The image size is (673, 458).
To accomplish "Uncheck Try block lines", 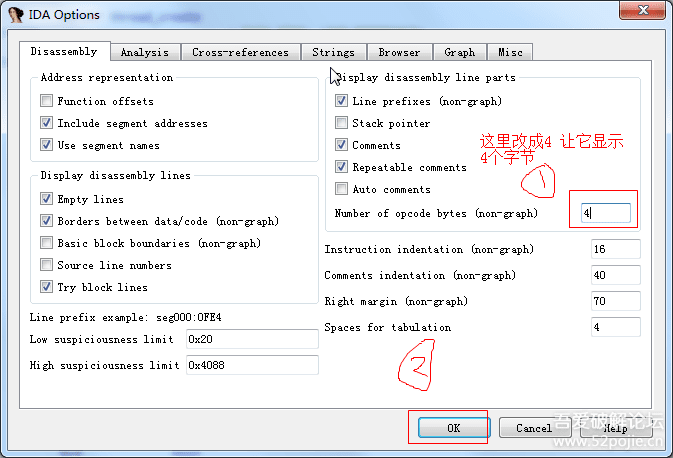I will [x=46, y=286].
